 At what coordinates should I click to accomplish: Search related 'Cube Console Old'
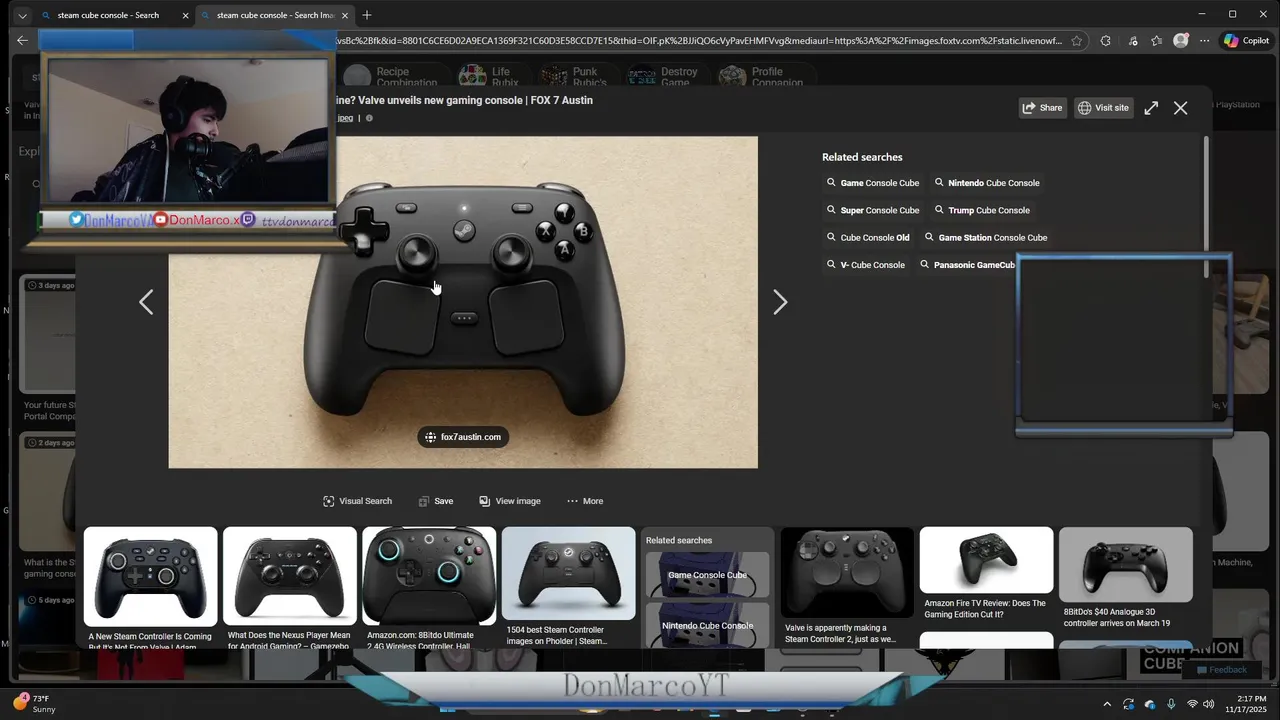click(x=868, y=238)
